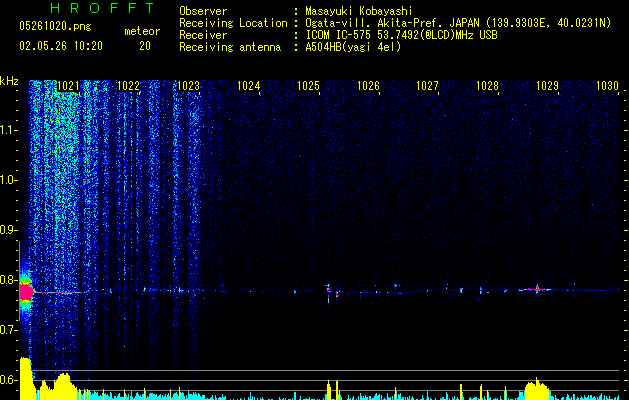
Task: Click the HROFFT title text
Action: 103,8
